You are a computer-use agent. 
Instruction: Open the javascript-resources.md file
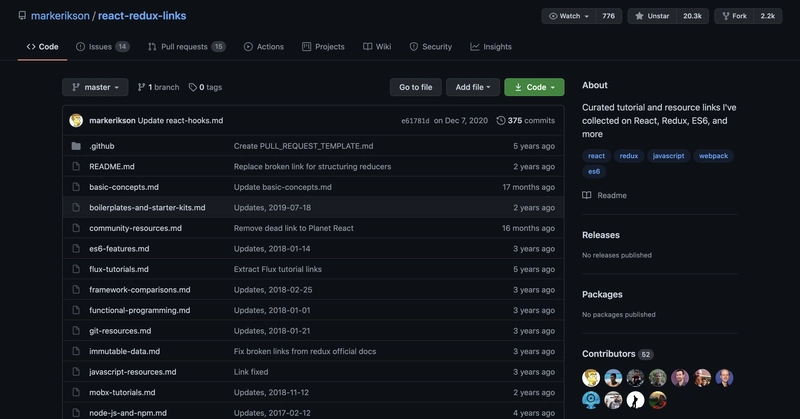point(133,372)
